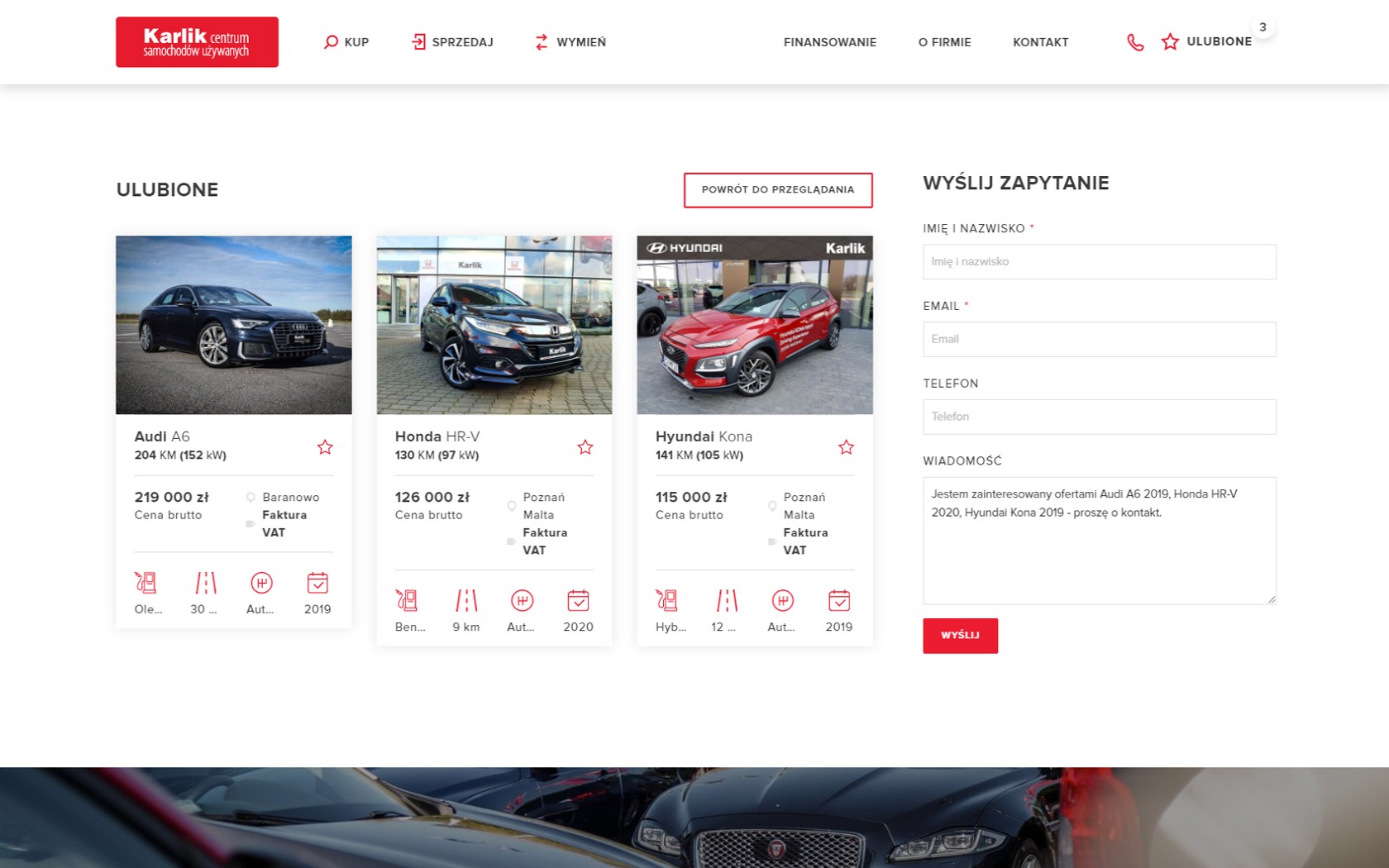Click the Email input field
Image resolution: width=1389 pixels, height=868 pixels.
pyautogui.click(x=1099, y=340)
